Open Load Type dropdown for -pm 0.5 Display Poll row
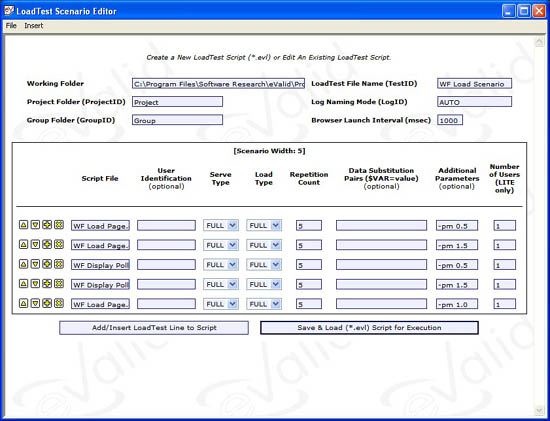The height and width of the screenshot is (421, 550). pyautogui.click(x=264, y=265)
